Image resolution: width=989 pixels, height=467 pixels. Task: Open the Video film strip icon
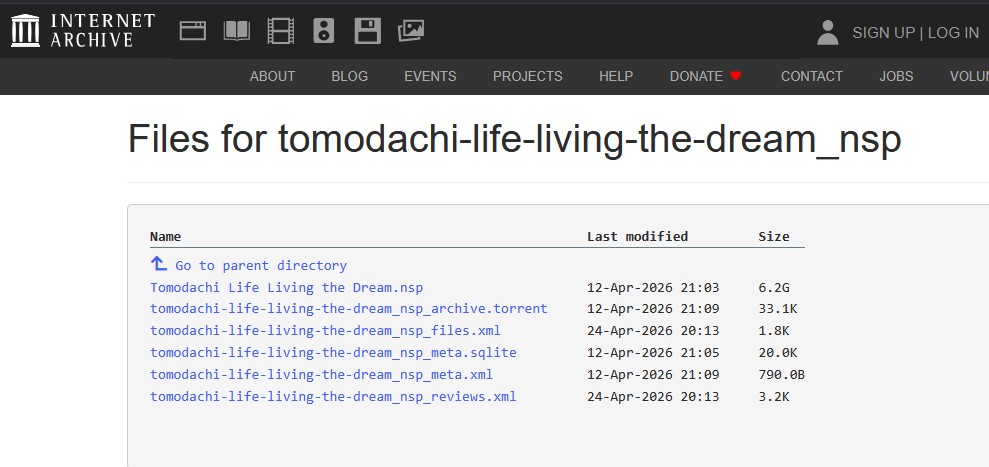pyautogui.click(x=281, y=30)
